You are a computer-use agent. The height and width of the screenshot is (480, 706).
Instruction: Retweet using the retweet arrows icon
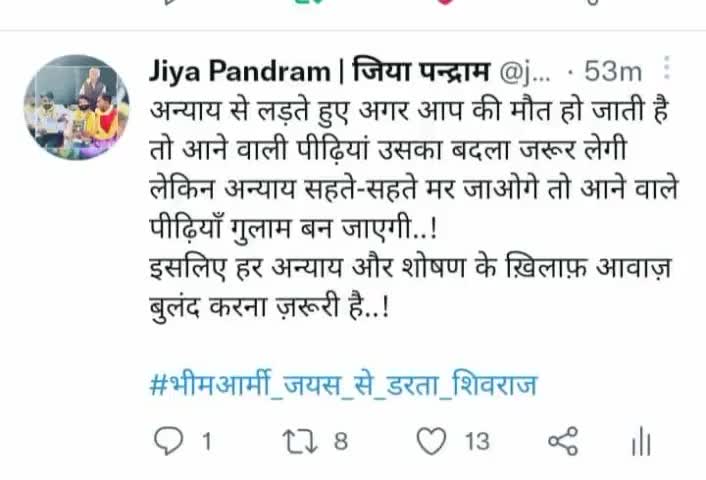[x=300, y=441]
